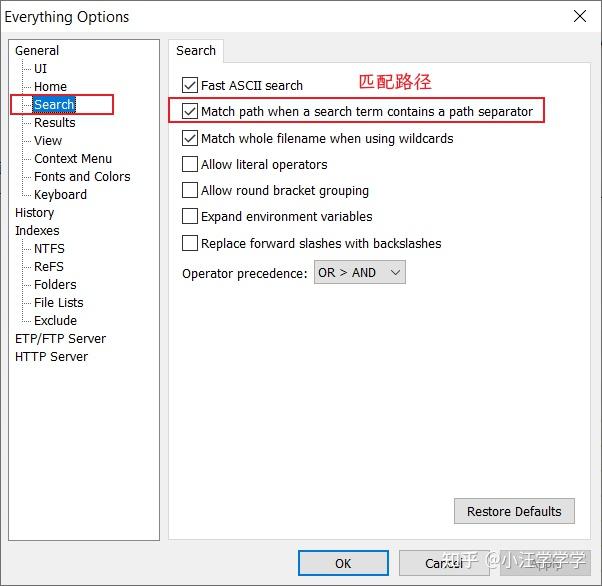
Task: Open the Home options page
Action: [x=50, y=87]
